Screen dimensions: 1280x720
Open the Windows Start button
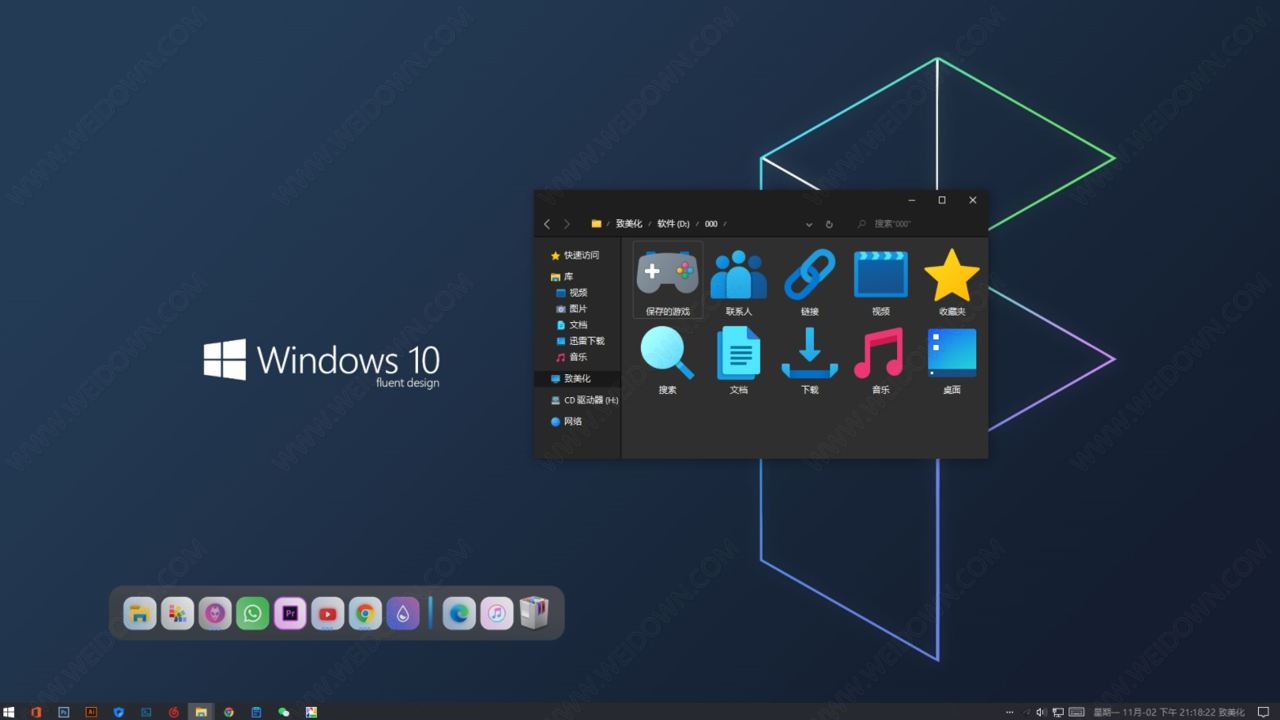(x=9, y=712)
